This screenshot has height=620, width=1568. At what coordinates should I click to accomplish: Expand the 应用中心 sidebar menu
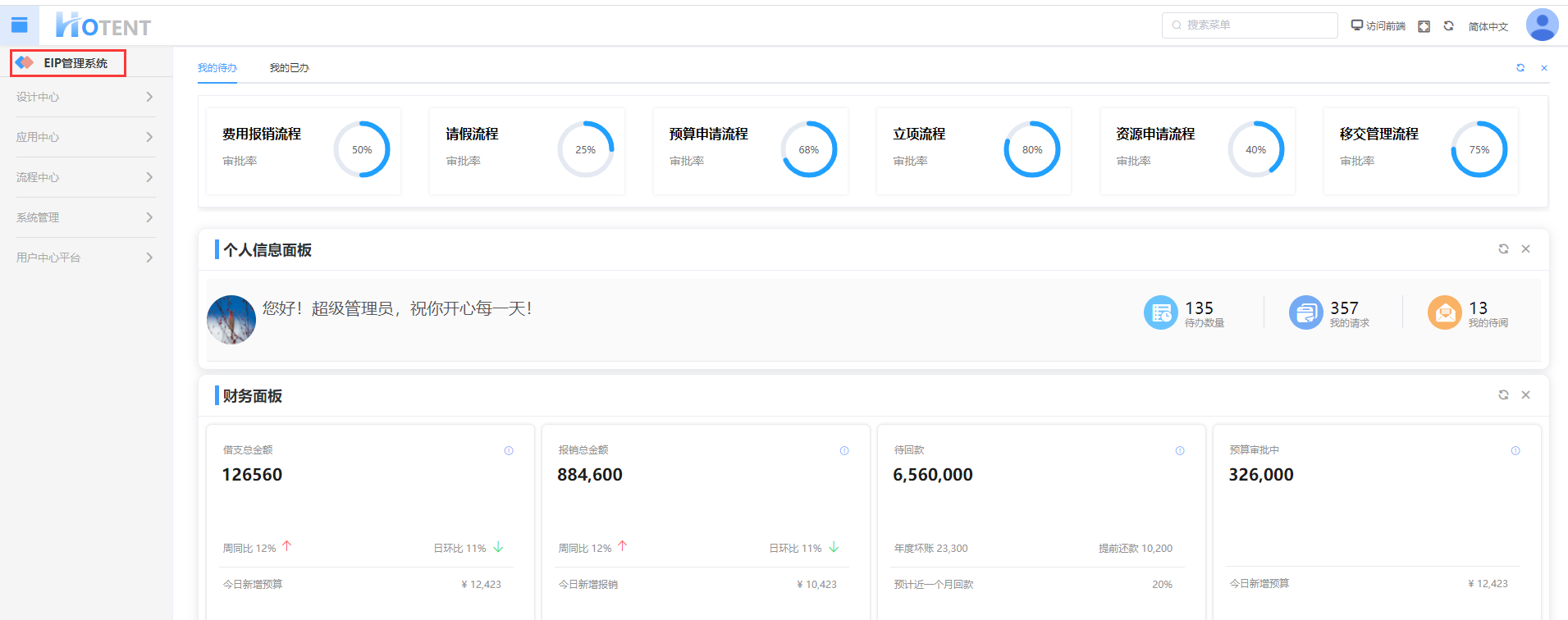point(85,137)
